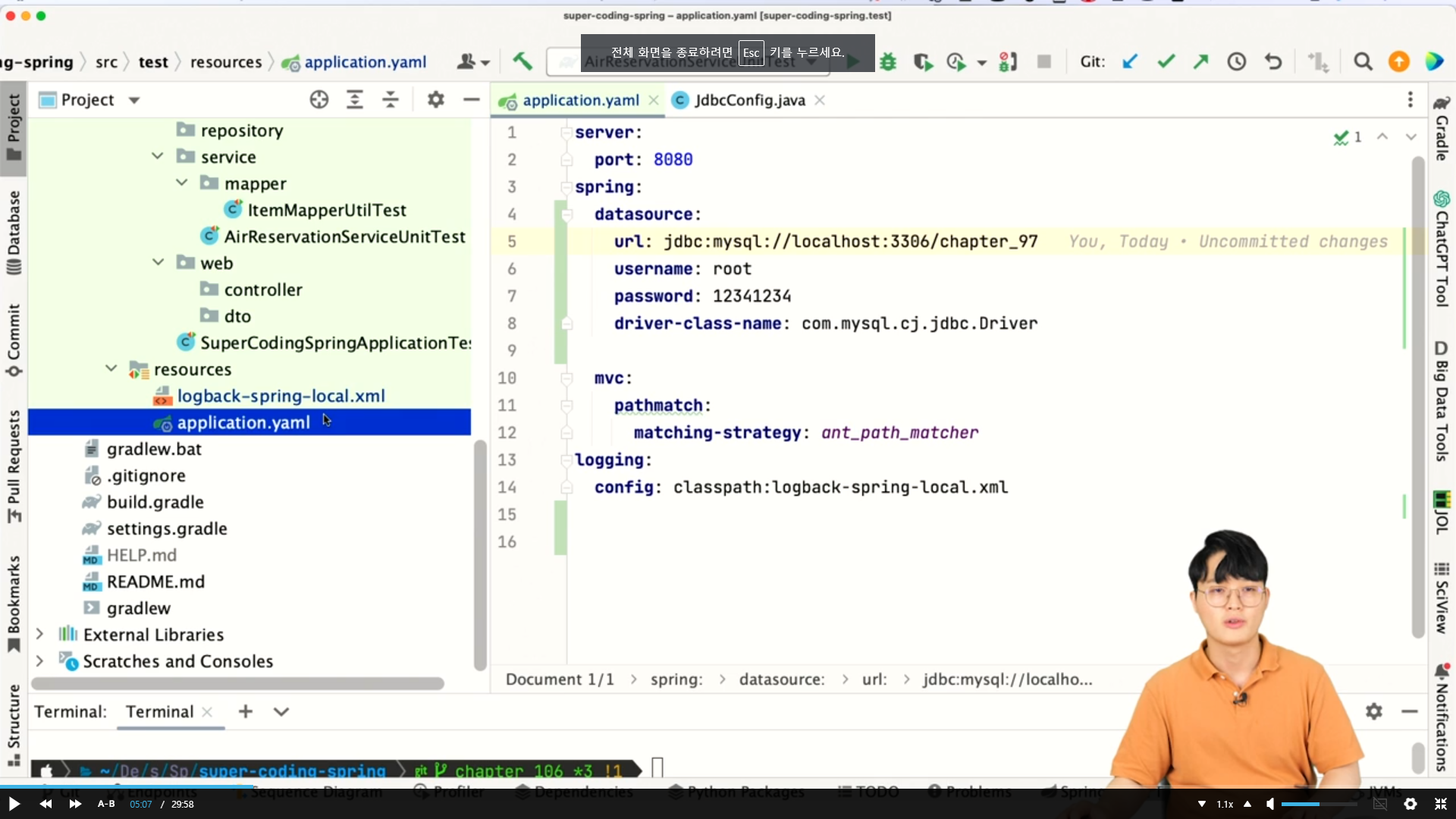Screen dimensions: 1456x819
Task: Click the Profiler run icon
Action: tap(957, 61)
